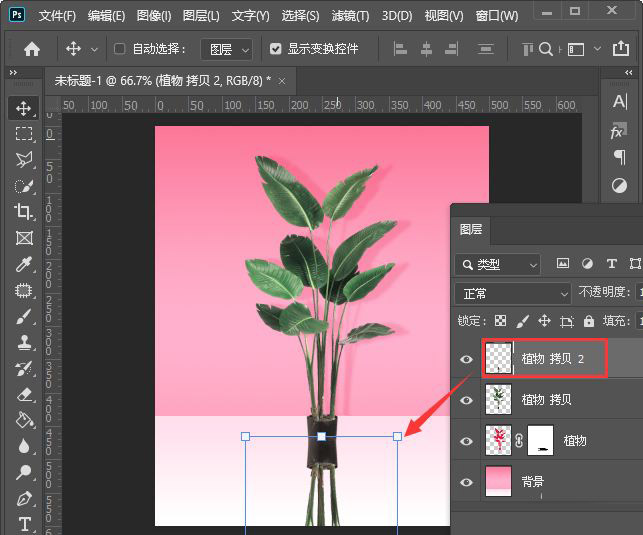Toggle visibility of 植物 拷贝 2 layer
643x535 pixels.
(466, 358)
